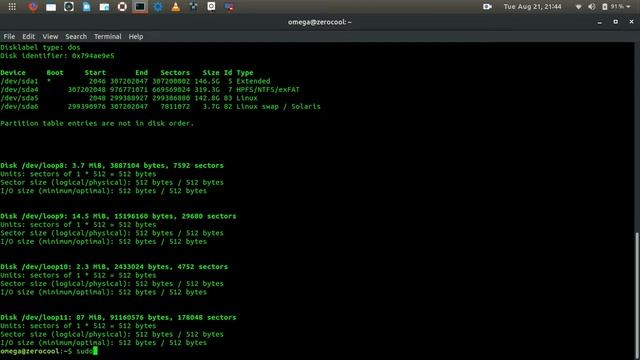The width and height of the screenshot is (640, 360).
Task: Click the /dev/sda5 partition row
Action: click(129, 98)
